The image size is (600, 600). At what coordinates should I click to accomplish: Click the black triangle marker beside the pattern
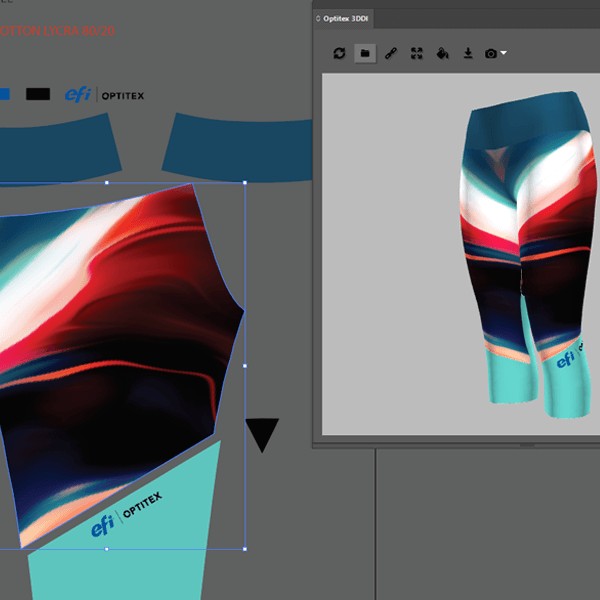point(262,433)
